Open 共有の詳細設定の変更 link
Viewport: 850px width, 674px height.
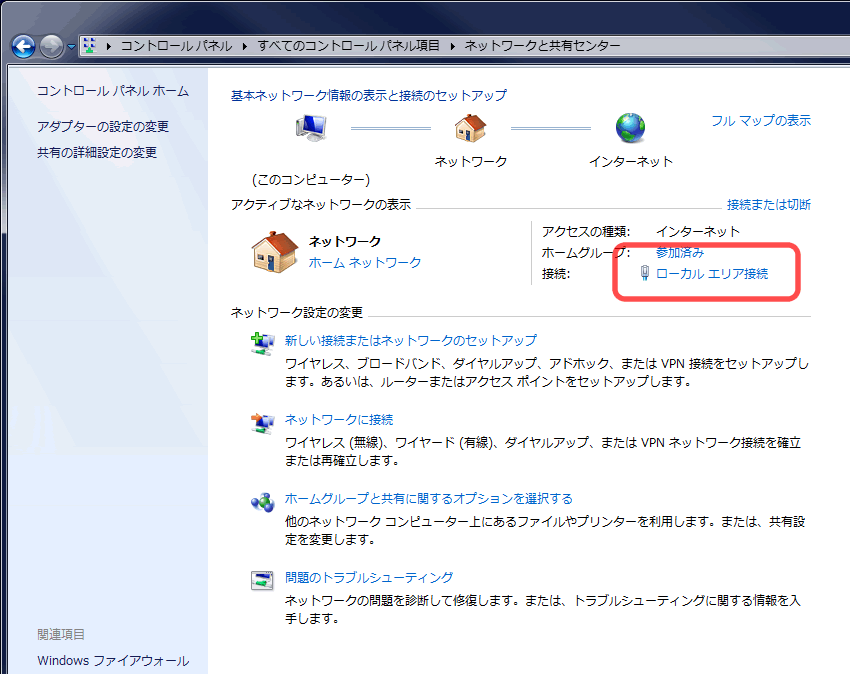[97, 152]
